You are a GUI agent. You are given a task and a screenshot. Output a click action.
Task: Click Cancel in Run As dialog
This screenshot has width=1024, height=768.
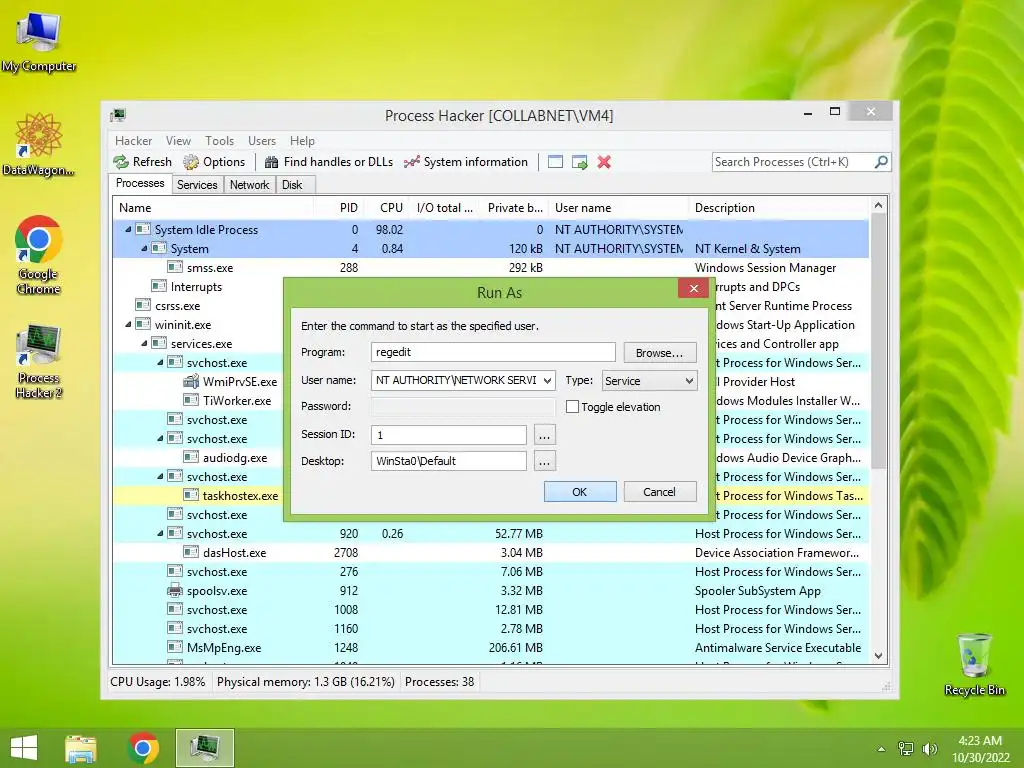660,492
